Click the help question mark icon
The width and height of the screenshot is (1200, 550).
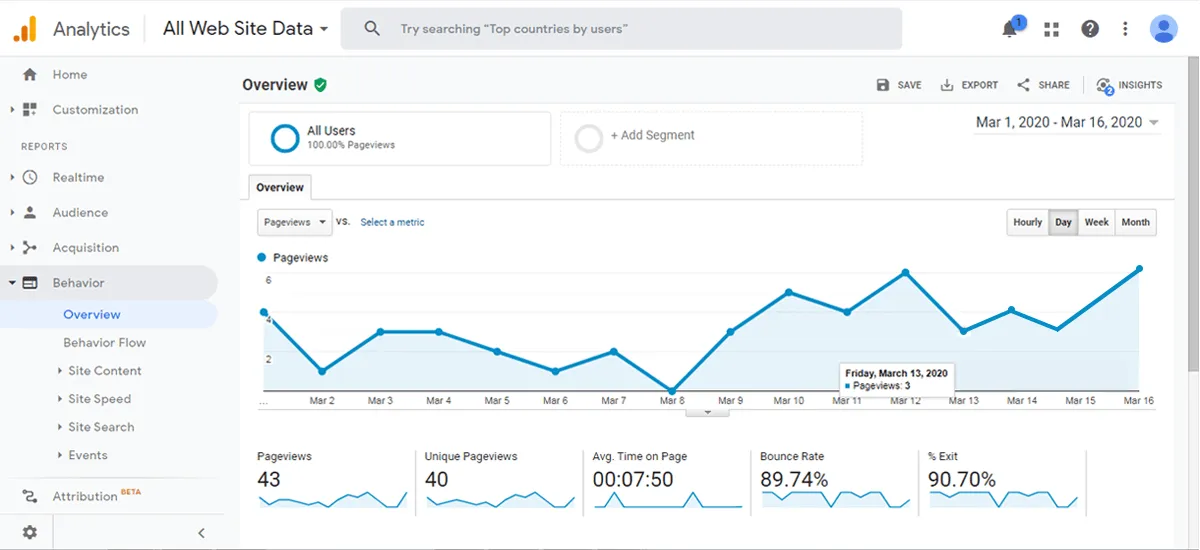(x=1090, y=29)
